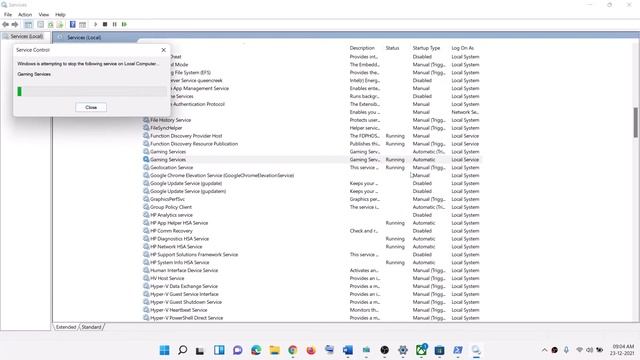Click the Start Service play icon
The height and width of the screenshot is (360, 640).
(96, 24)
